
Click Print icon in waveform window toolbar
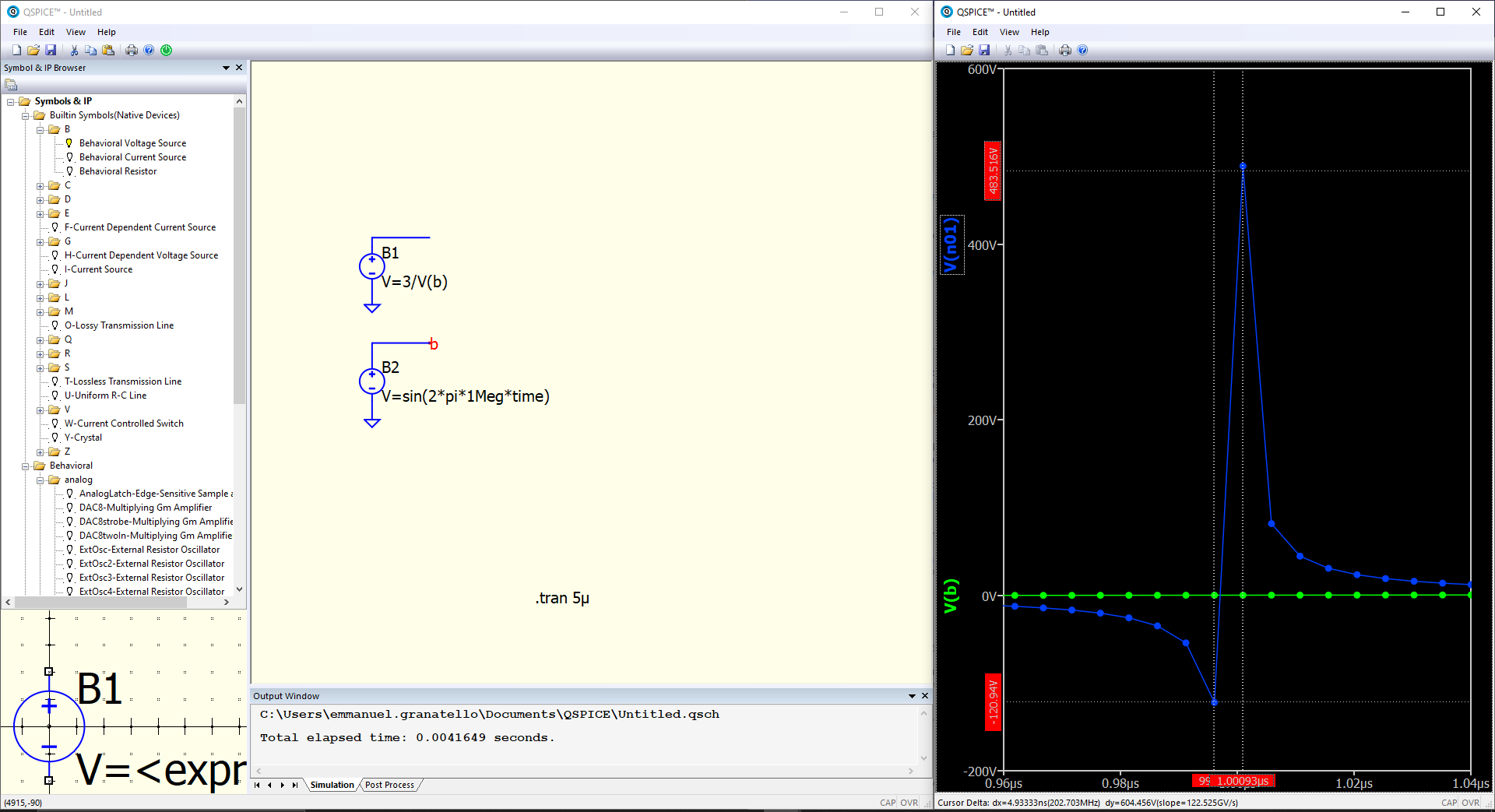pos(1065,50)
